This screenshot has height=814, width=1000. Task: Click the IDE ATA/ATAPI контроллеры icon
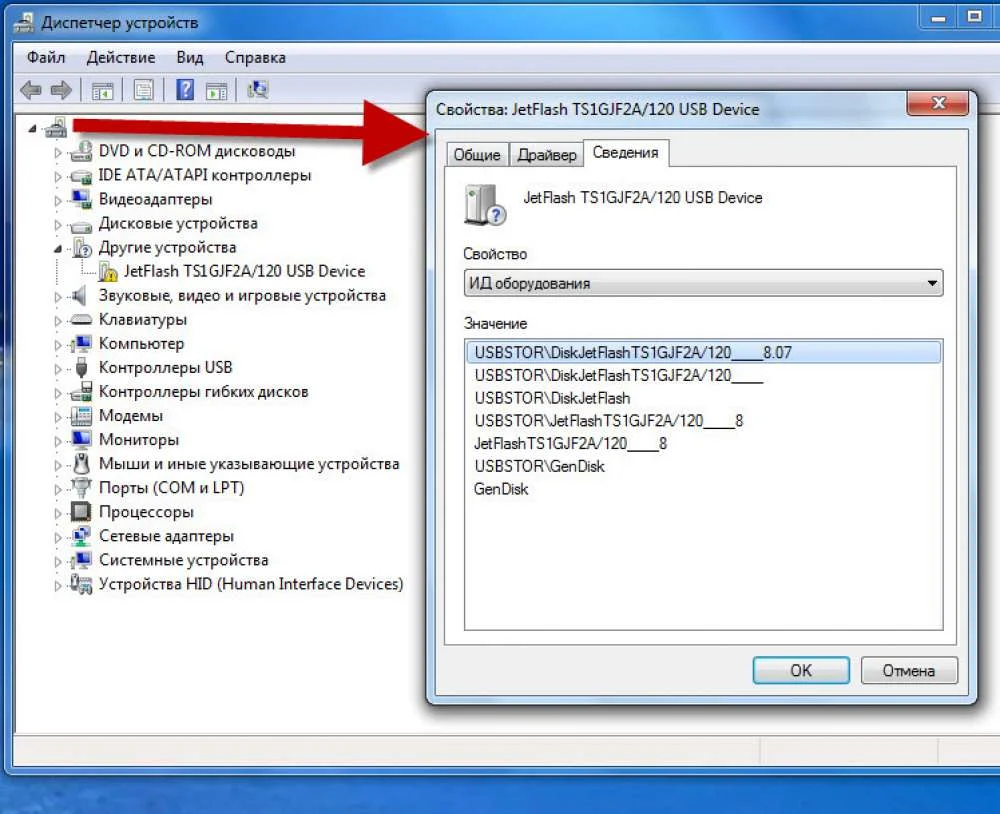coord(81,175)
